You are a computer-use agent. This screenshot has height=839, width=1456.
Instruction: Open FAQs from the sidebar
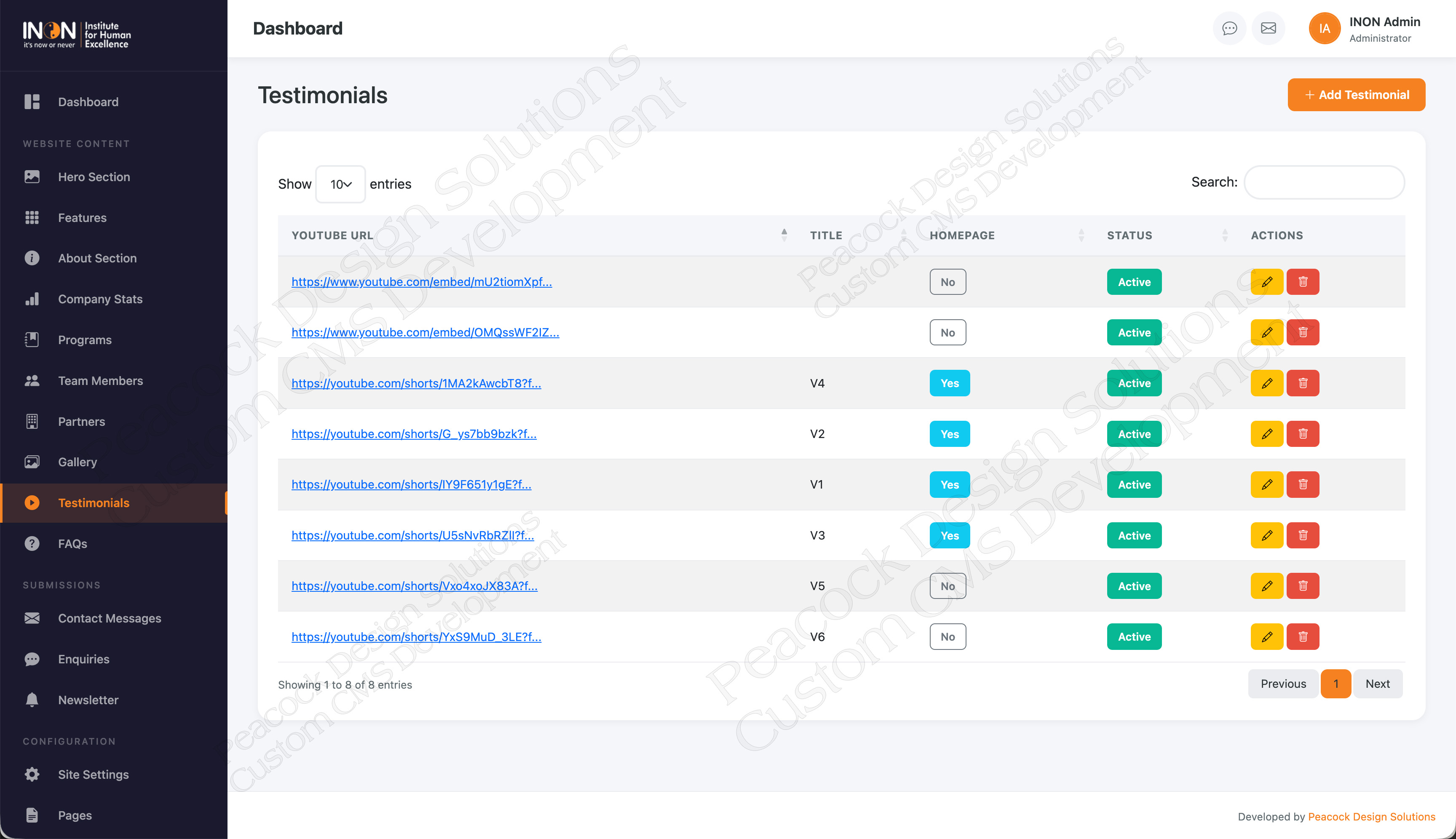114,544
